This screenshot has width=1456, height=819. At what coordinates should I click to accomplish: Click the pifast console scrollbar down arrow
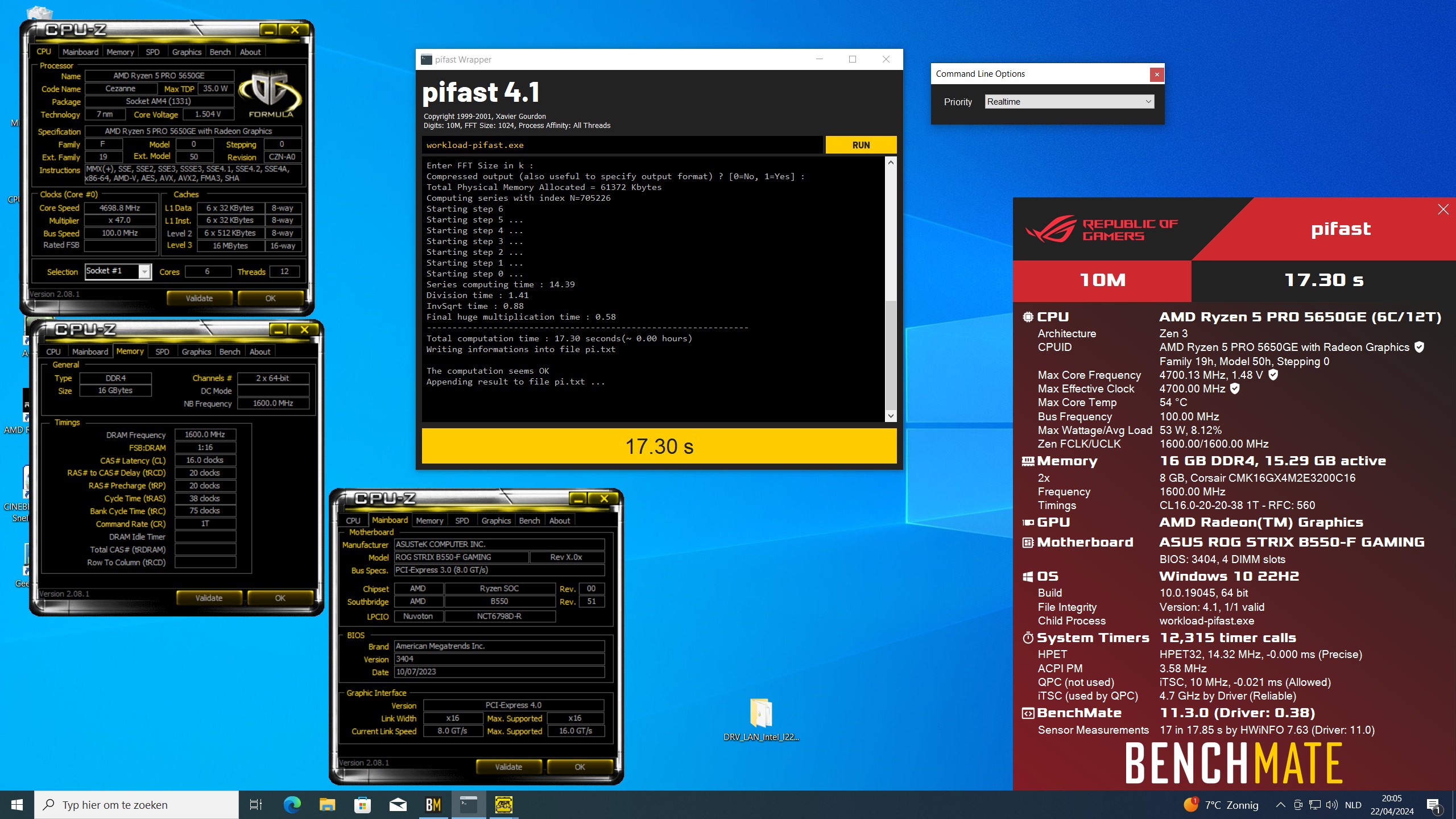pyautogui.click(x=891, y=416)
